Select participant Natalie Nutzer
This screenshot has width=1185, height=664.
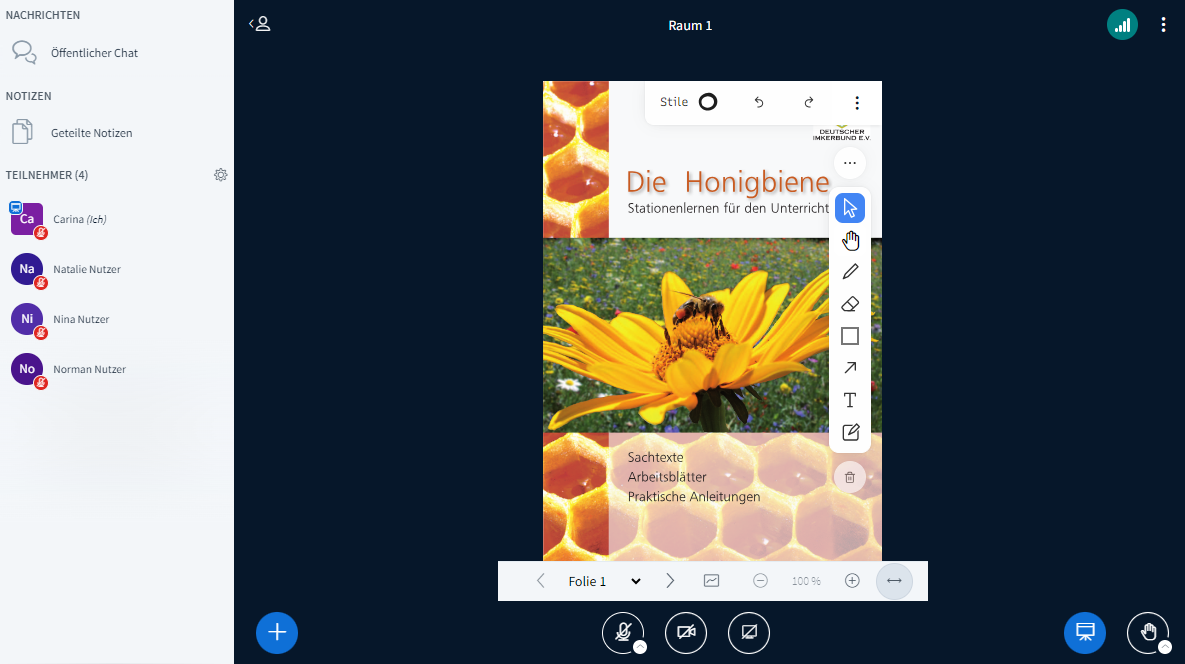(x=87, y=269)
